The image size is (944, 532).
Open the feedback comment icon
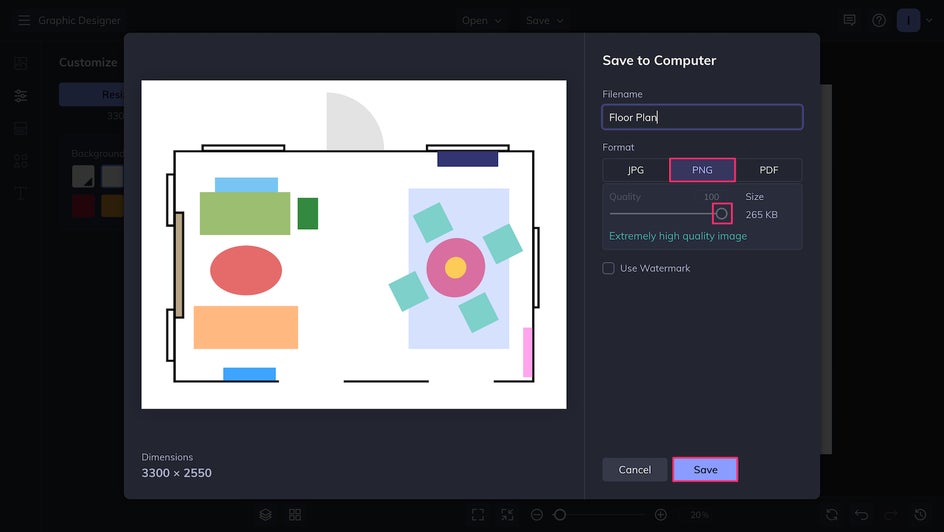(849, 20)
